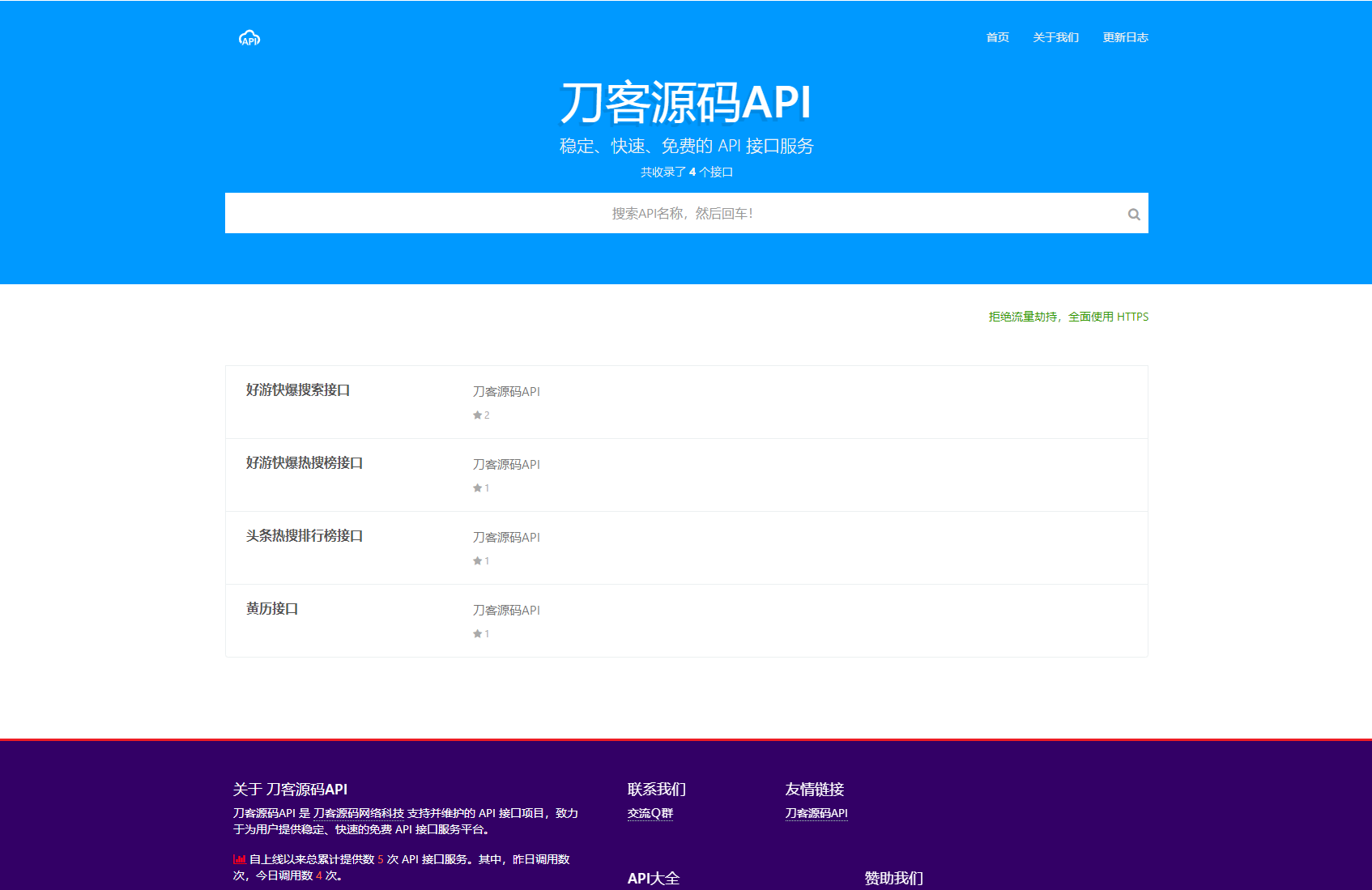Image resolution: width=1372 pixels, height=890 pixels.
Task: Click the star icon beside 好游快爆热搜榜接口
Action: (x=477, y=488)
